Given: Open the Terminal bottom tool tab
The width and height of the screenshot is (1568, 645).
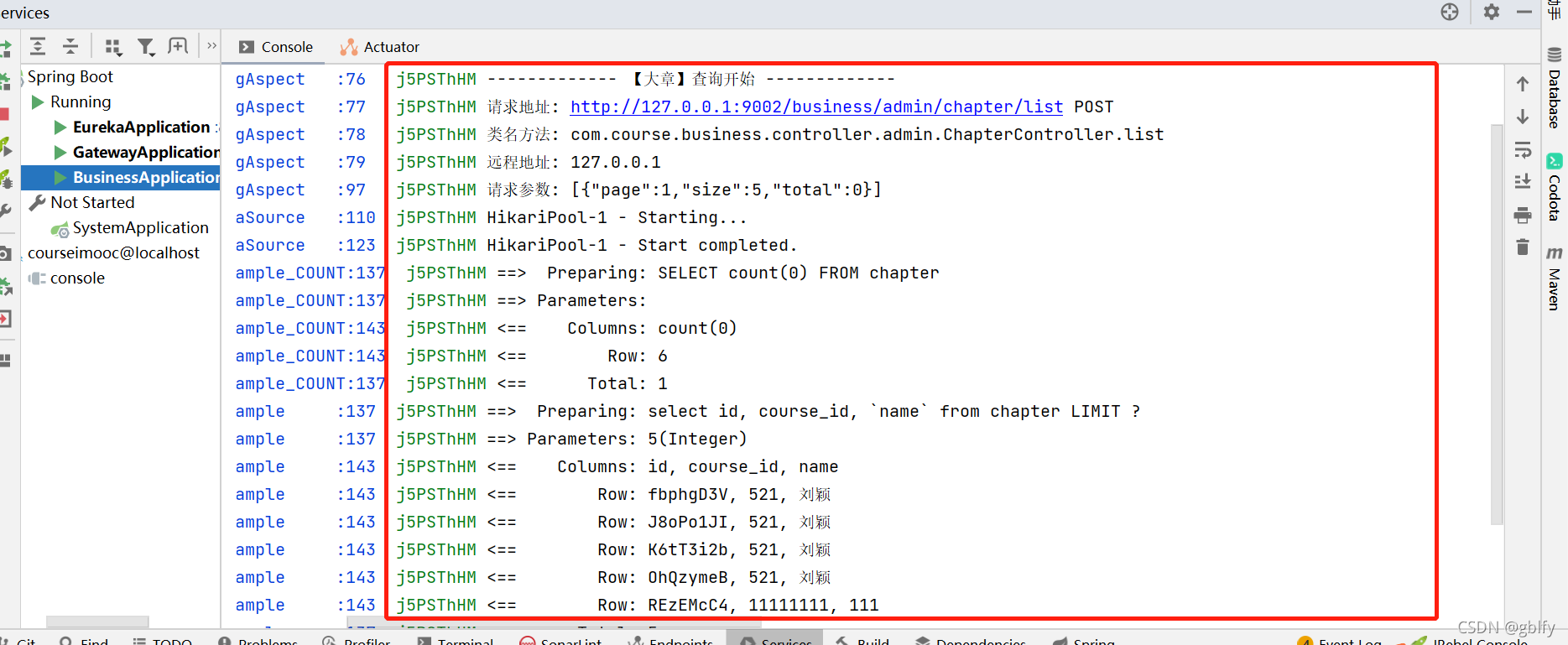Looking at the screenshot, I should coord(456,641).
